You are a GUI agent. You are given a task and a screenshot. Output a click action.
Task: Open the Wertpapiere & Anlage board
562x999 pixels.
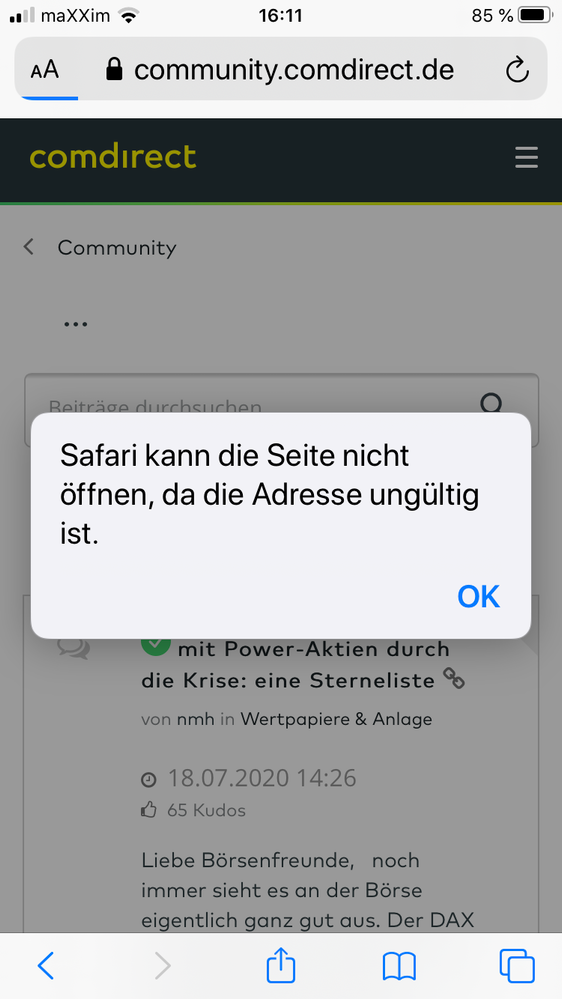pyautogui.click(x=336, y=720)
